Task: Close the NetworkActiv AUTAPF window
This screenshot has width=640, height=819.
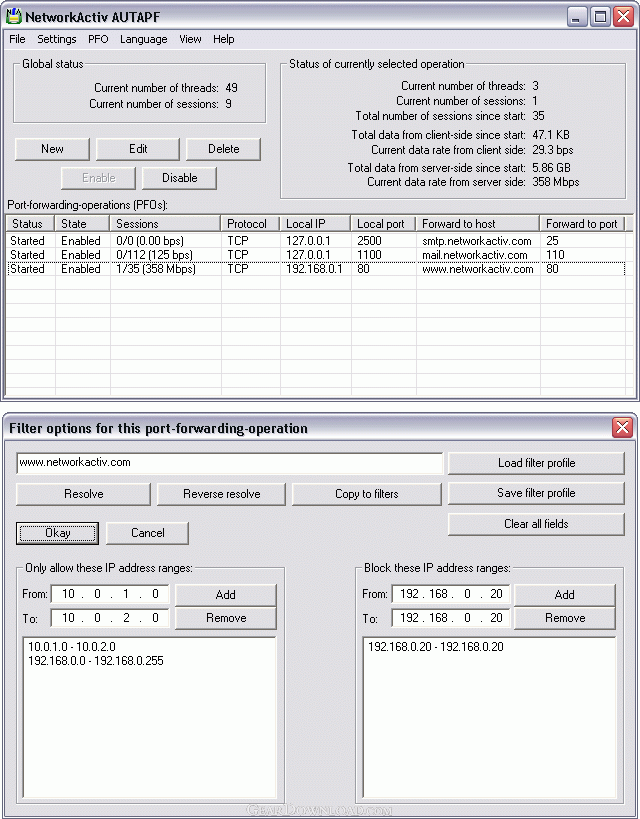Action: pyautogui.click(x=624, y=17)
